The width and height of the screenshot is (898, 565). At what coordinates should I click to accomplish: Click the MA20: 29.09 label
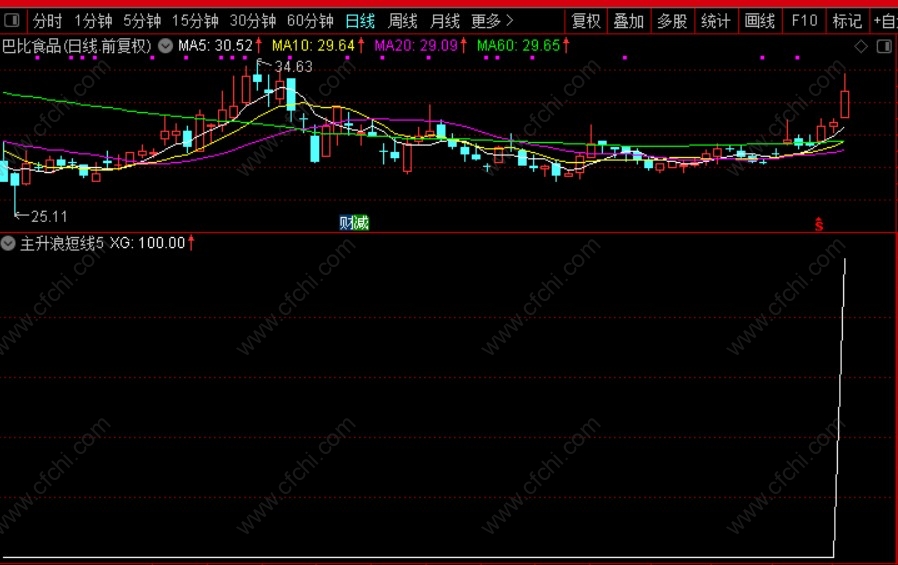point(416,46)
